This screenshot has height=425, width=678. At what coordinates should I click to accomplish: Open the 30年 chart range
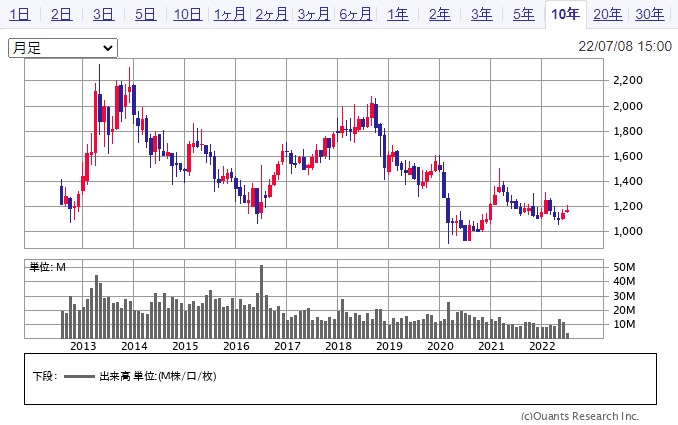(649, 14)
